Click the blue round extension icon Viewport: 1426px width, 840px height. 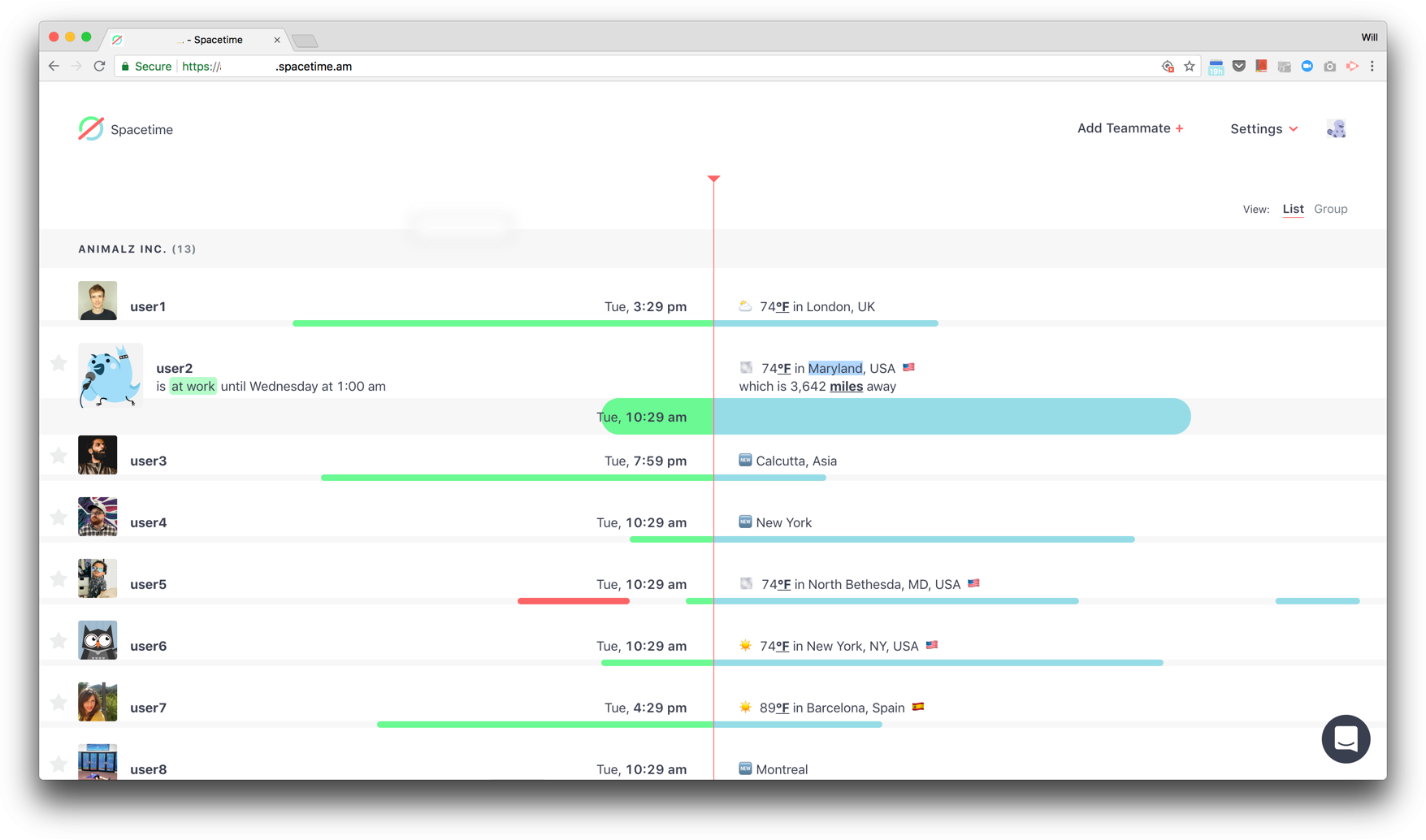(x=1307, y=67)
